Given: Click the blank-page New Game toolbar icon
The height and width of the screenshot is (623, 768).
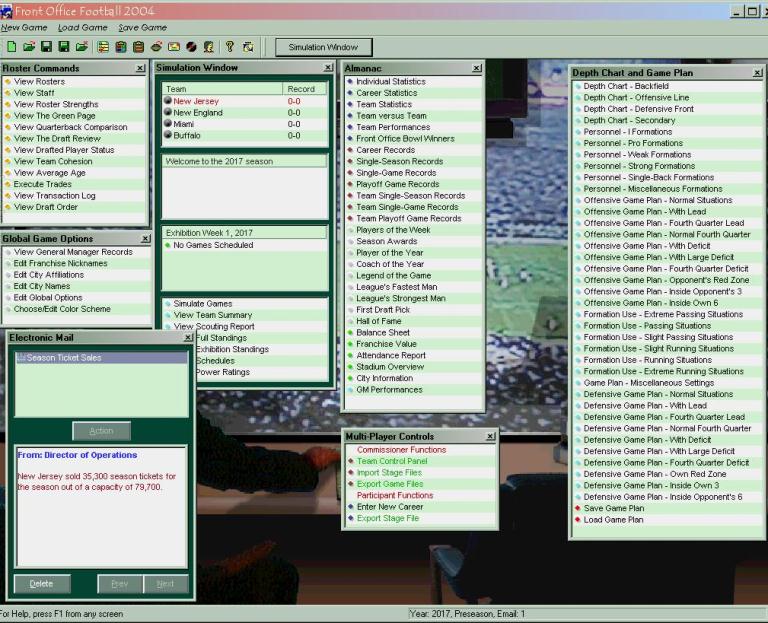Looking at the screenshot, I should tap(11, 47).
